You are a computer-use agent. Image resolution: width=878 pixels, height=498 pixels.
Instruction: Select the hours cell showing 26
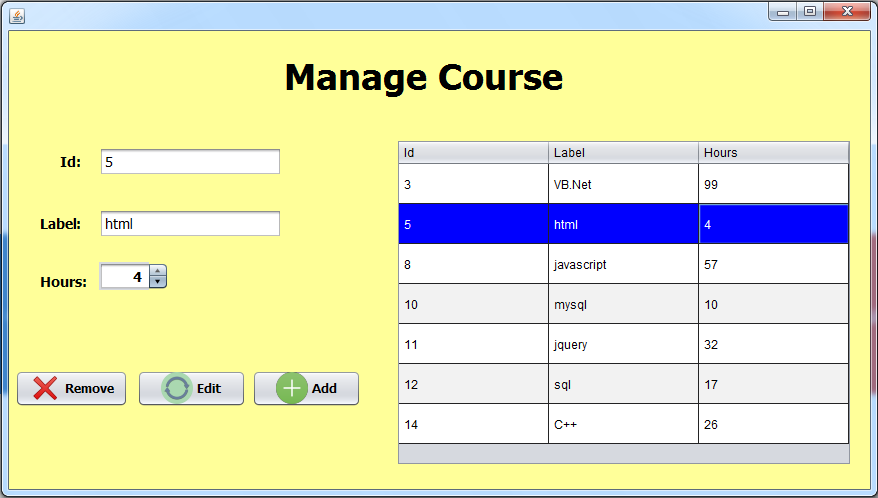click(774, 424)
